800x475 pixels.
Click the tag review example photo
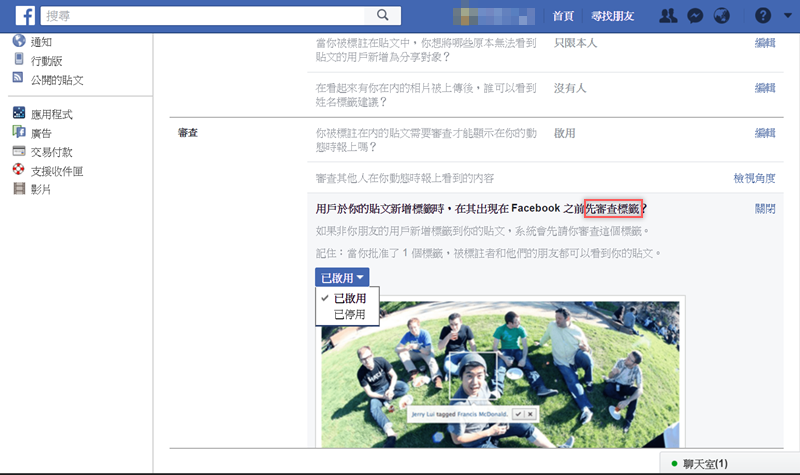[500, 374]
